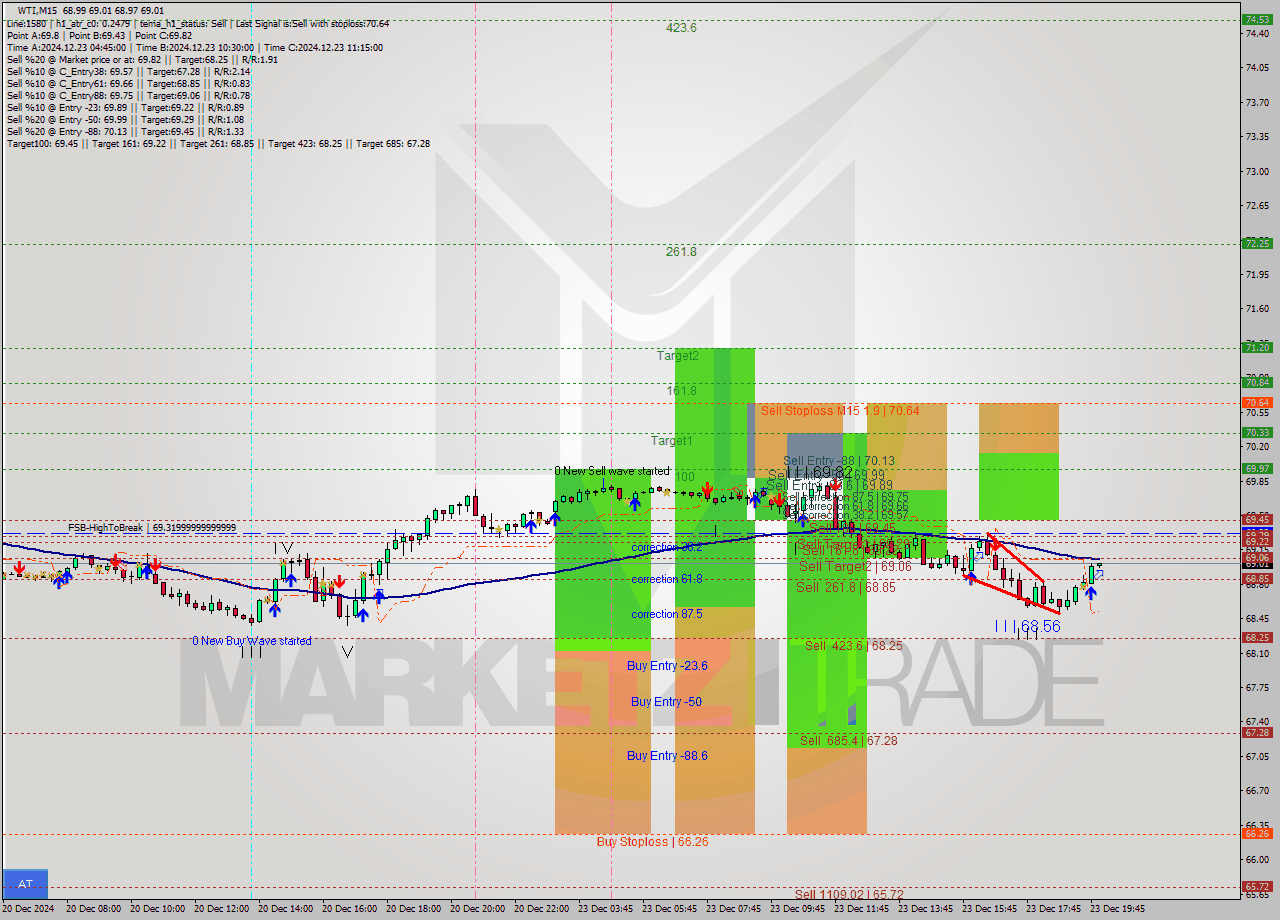Click the 'Buy Entry -23.6' label
The width and height of the screenshot is (1280, 920).
point(667,665)
